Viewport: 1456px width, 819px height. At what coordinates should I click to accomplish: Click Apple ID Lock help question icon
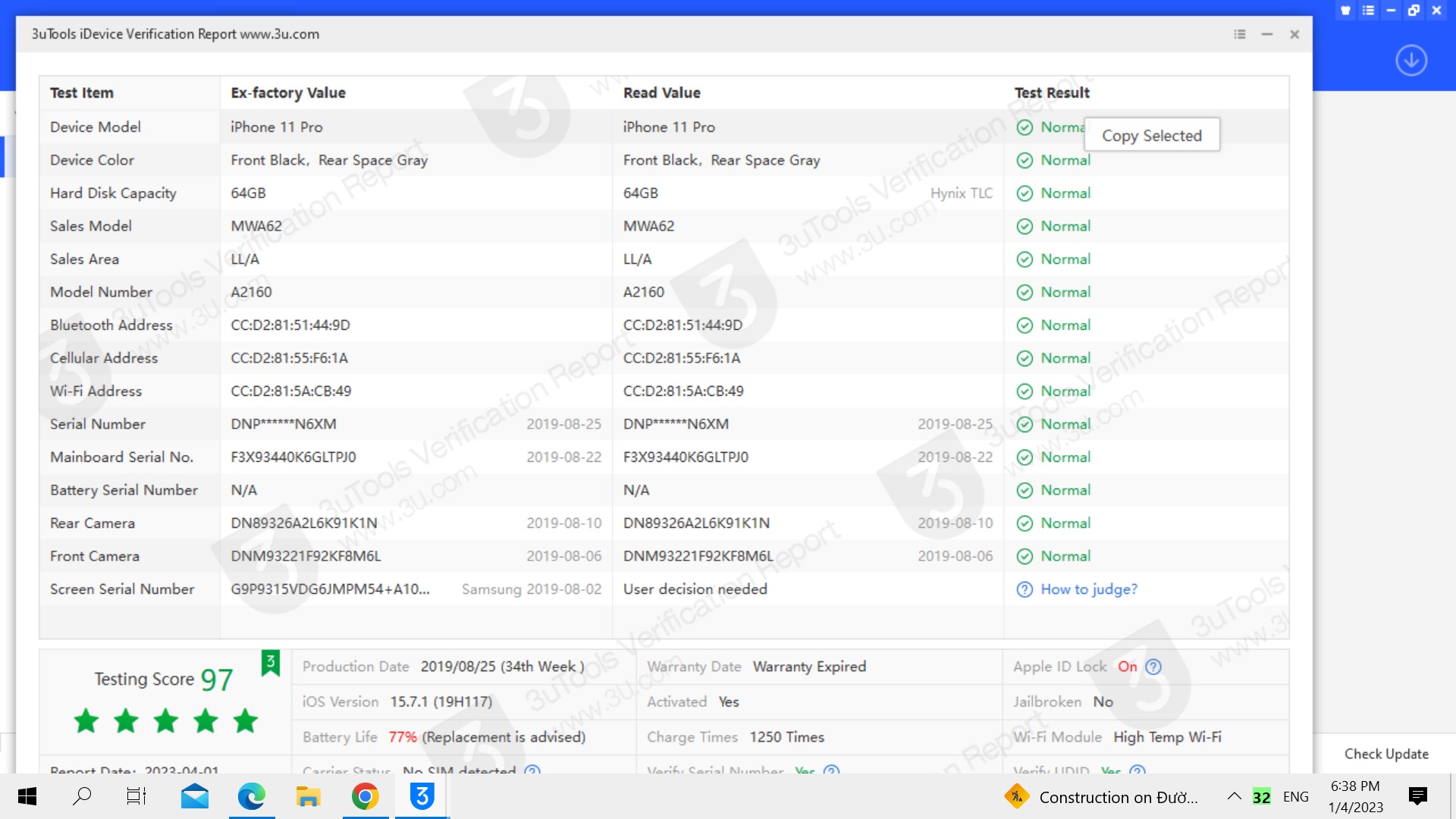click(1153, 667)
